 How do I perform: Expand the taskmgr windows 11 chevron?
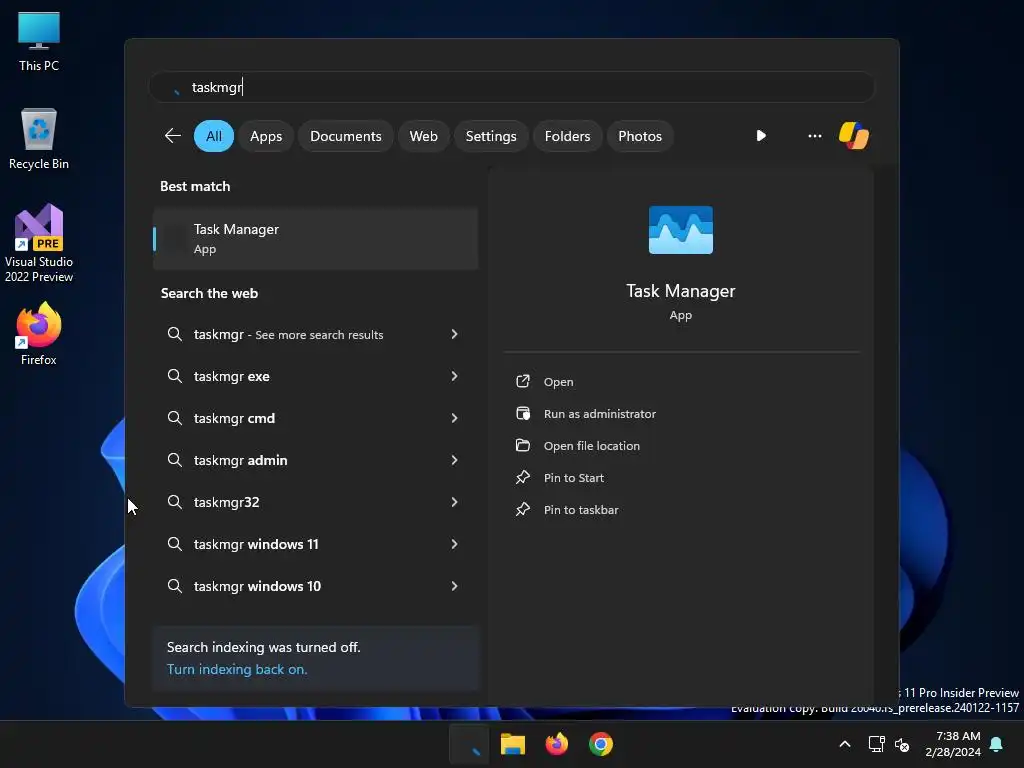click(455, 544)
